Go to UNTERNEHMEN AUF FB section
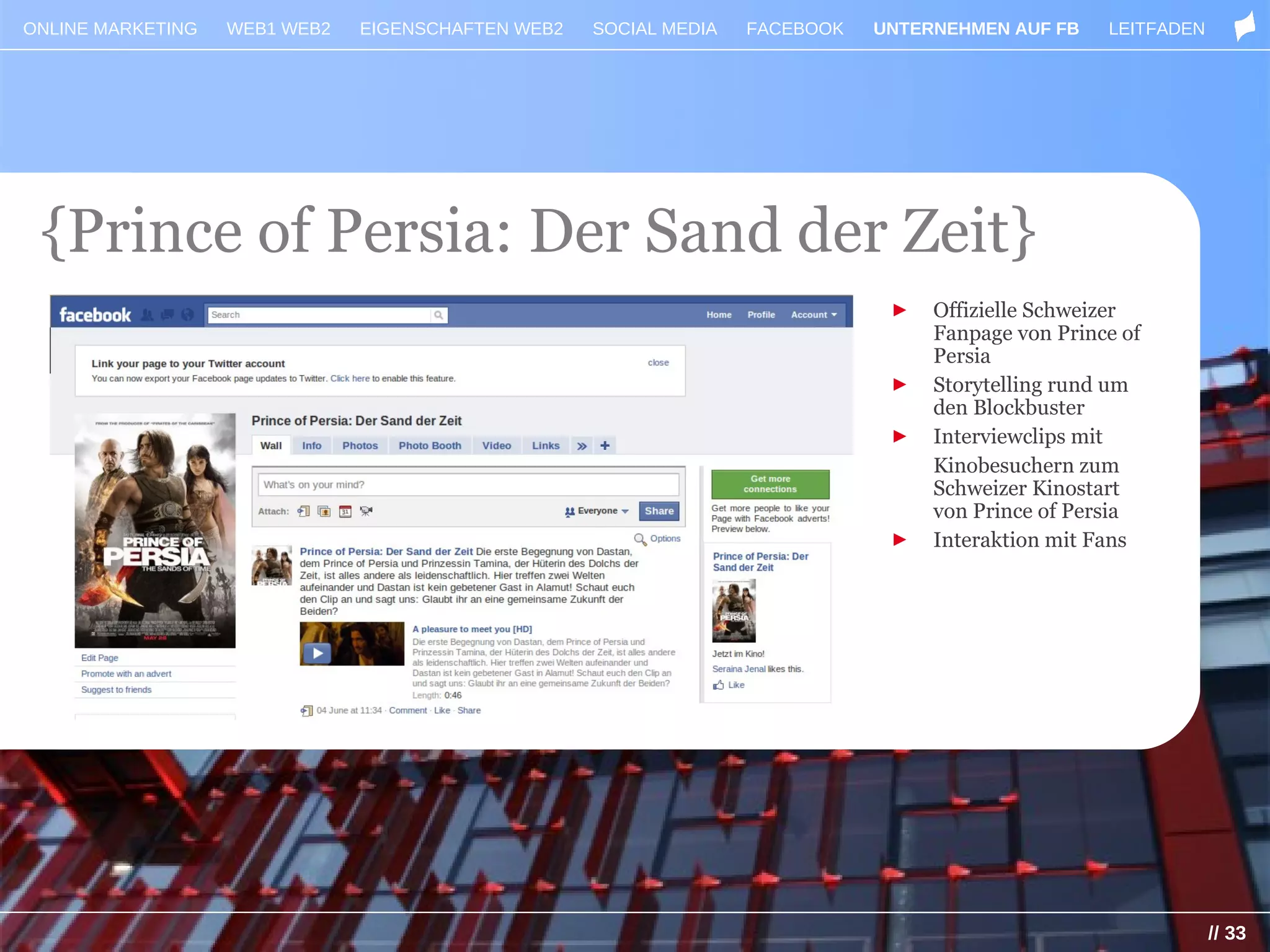 (976, 29)
